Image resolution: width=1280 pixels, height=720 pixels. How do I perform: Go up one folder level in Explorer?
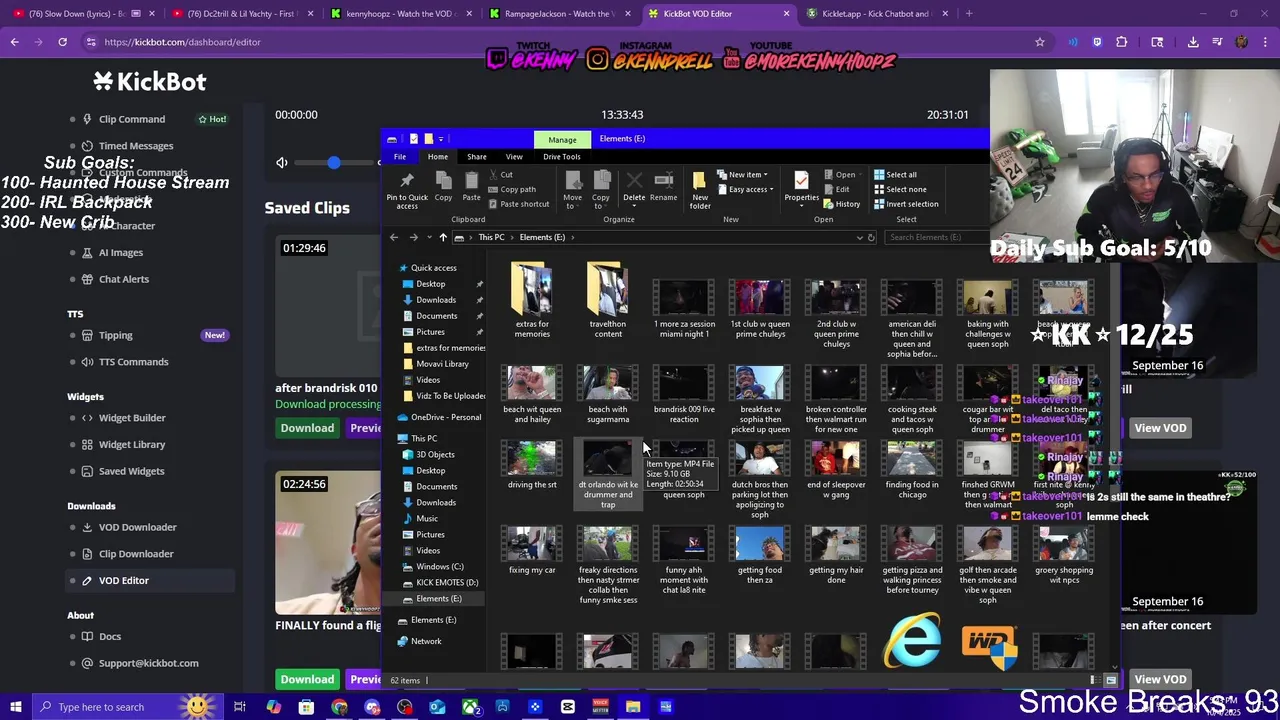coord(443,237)
